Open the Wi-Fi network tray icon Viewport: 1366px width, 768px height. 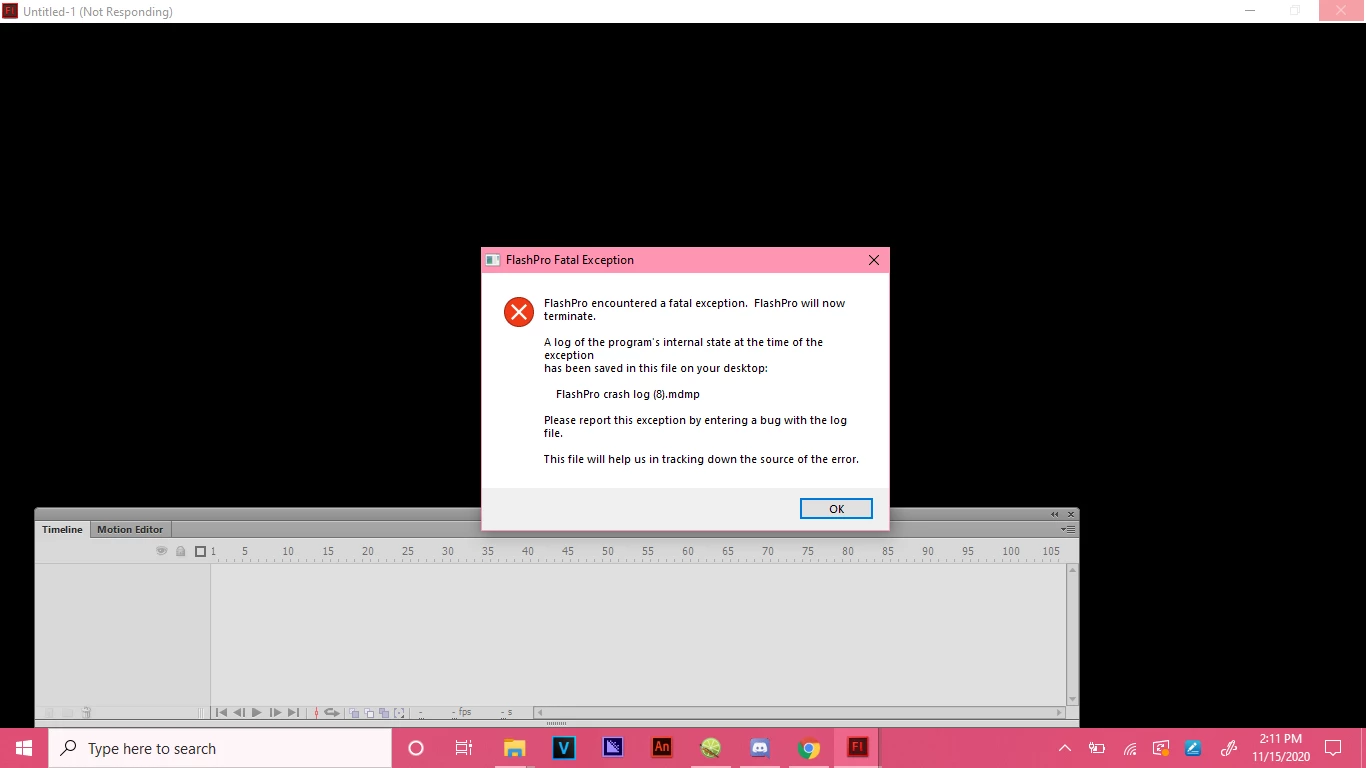pos(1130,748)
